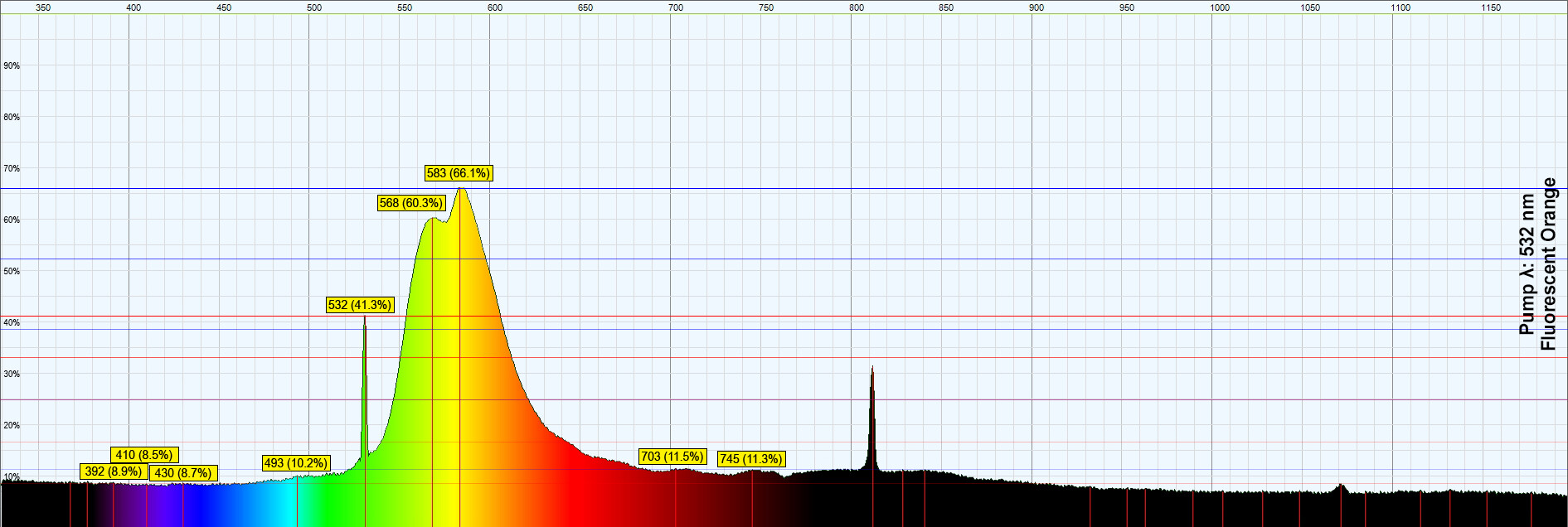Click the 50% intensity axis label

(12, 271)
